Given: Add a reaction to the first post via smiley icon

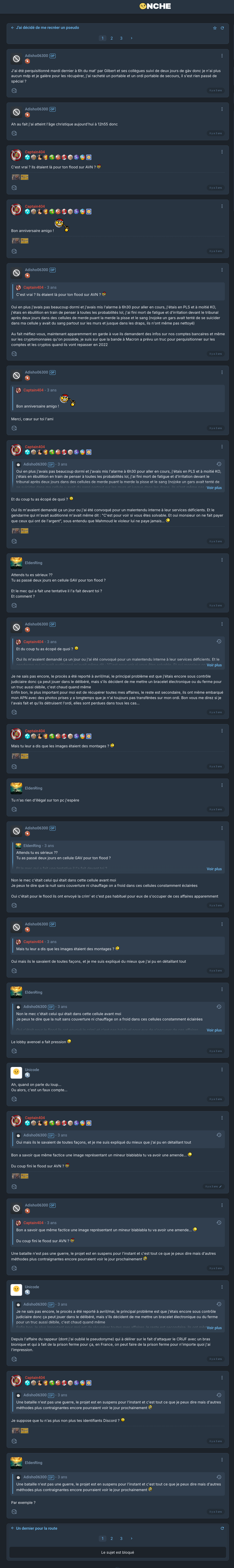Looking at the screenshot, I should pos(14,91).
